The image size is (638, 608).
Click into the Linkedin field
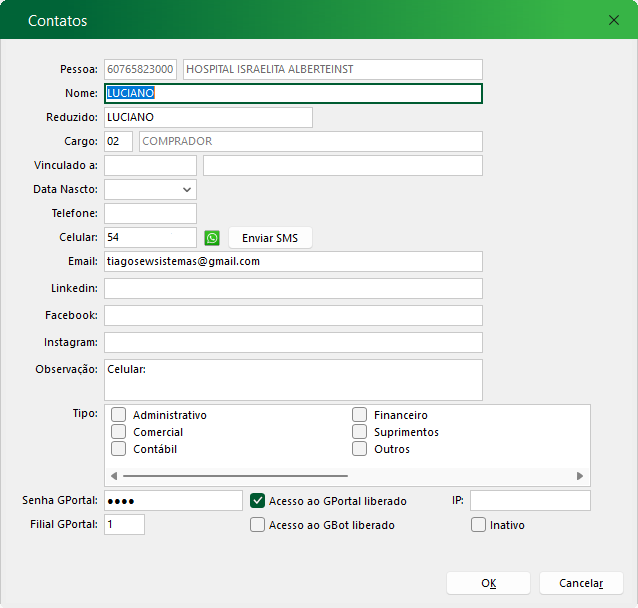point(293,289)
